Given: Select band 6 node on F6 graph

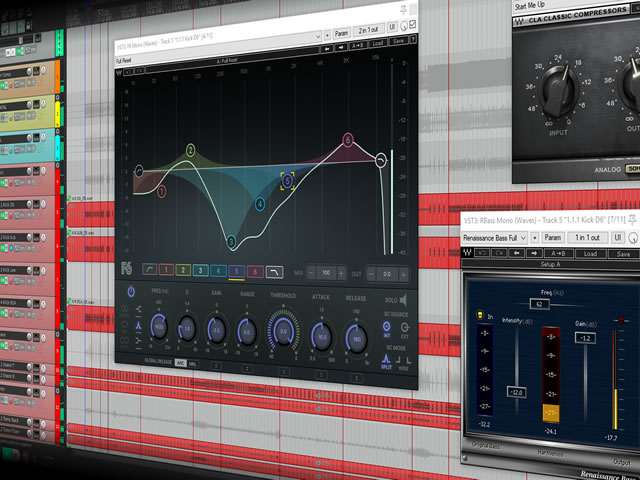Looking at the screenshot, I should (x=348, y=140).
